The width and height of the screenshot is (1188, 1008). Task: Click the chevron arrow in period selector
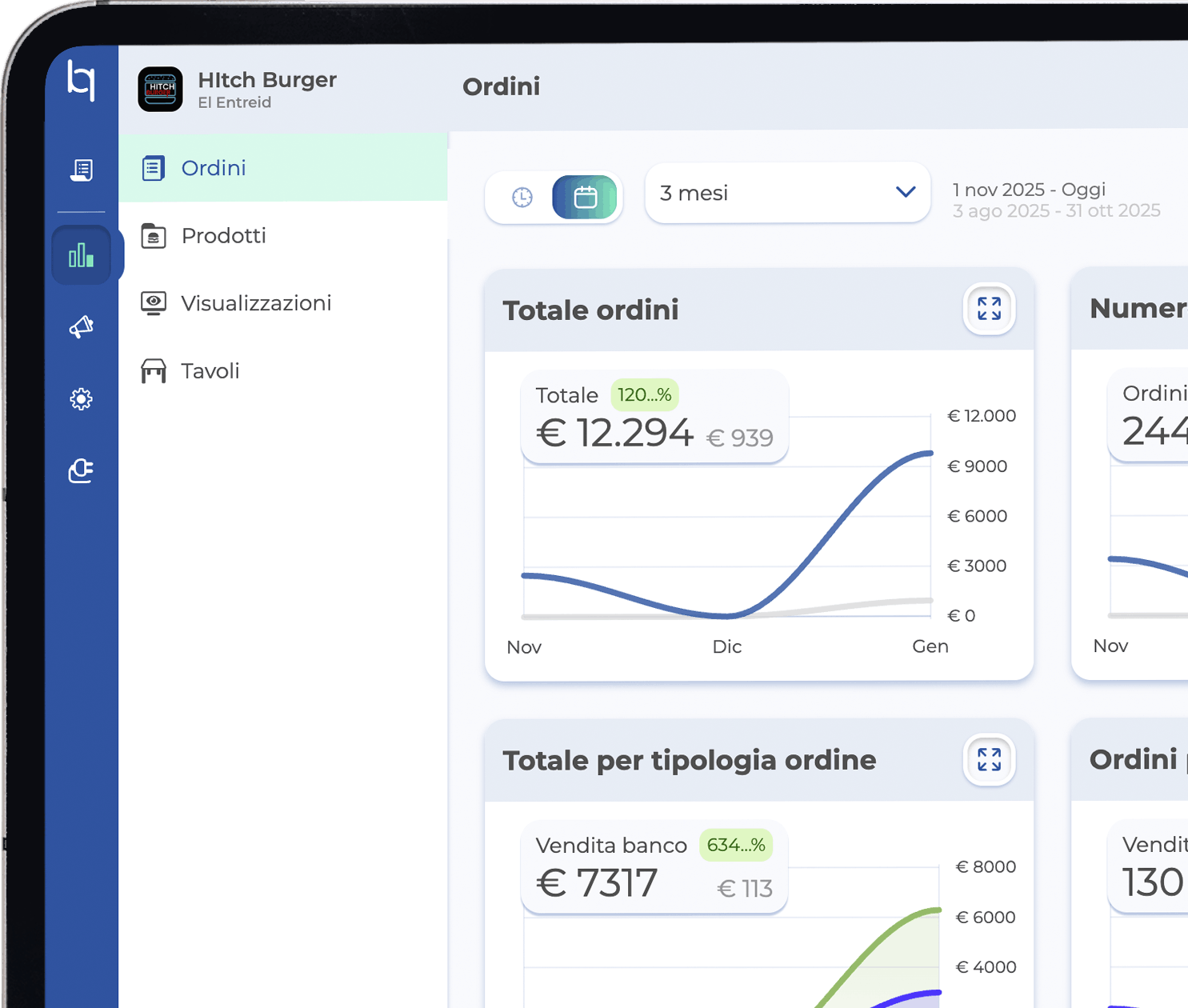[905, 192]
